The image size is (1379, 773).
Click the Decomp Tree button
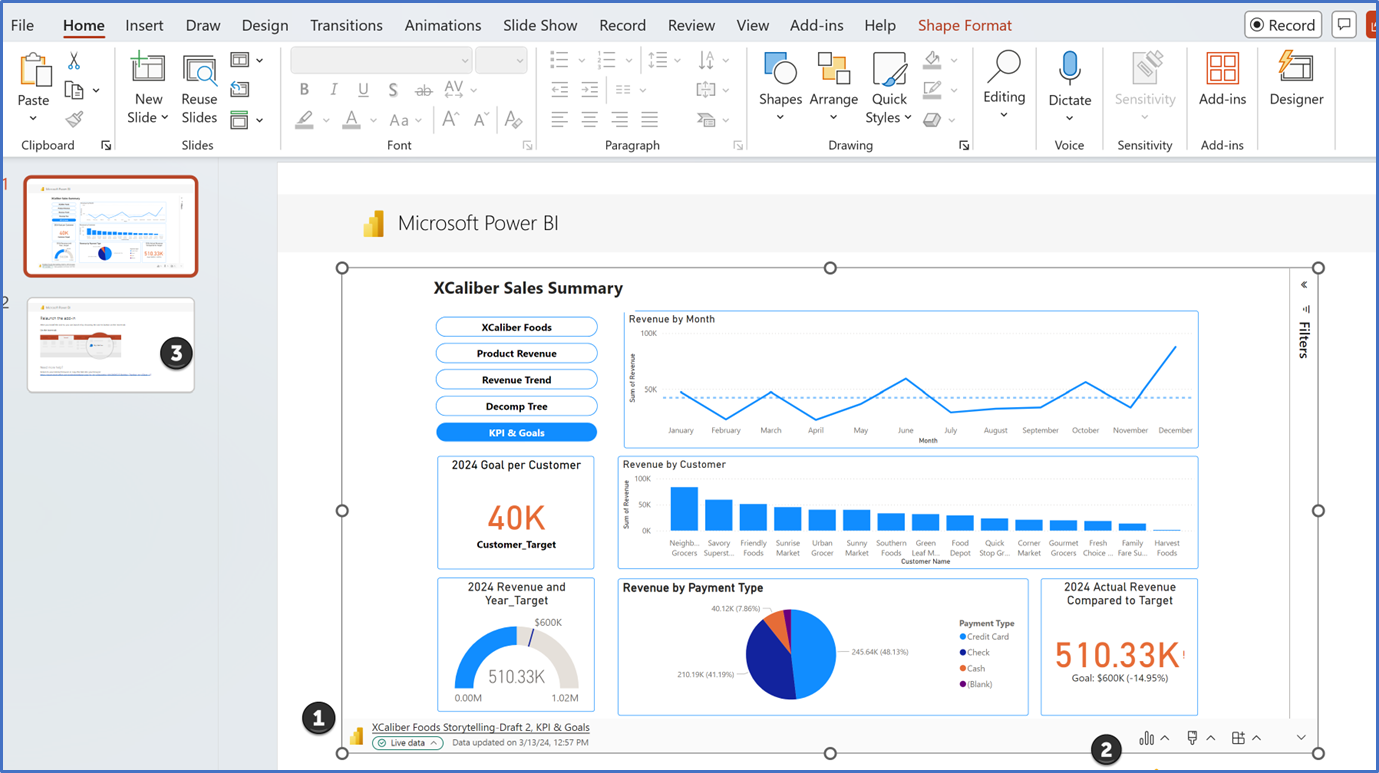pyautogui.click(x=516, y=406)
